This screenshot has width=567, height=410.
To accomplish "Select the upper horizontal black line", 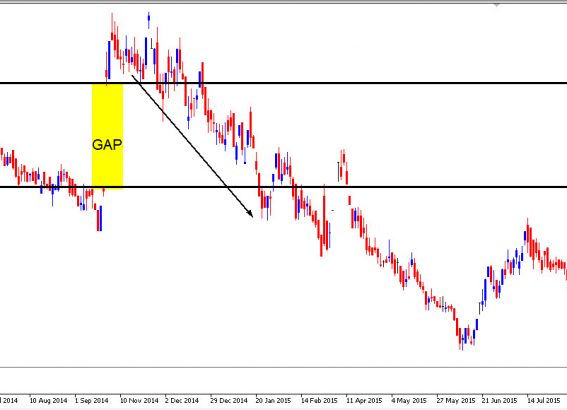I will coord(284,83).
